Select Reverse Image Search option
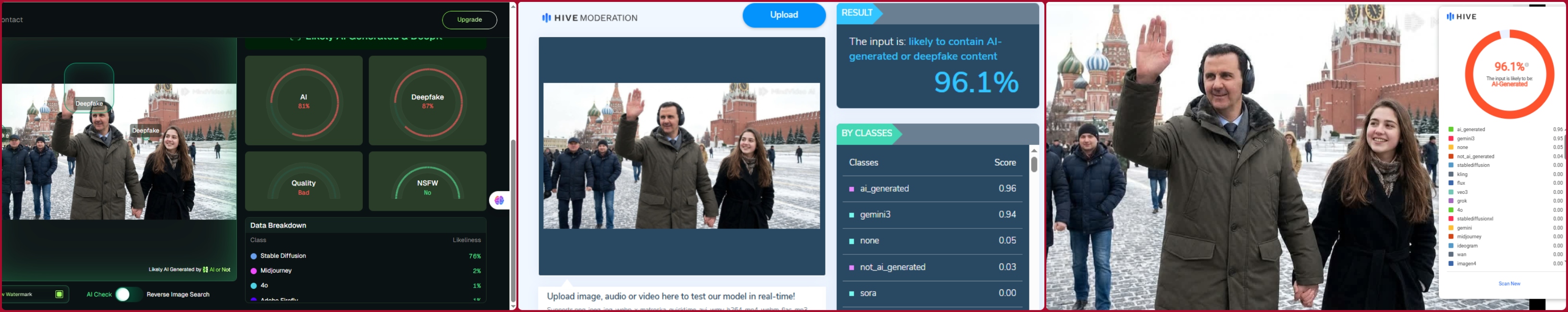Viewport: 1568px width, 312px height. pos(178,294)
